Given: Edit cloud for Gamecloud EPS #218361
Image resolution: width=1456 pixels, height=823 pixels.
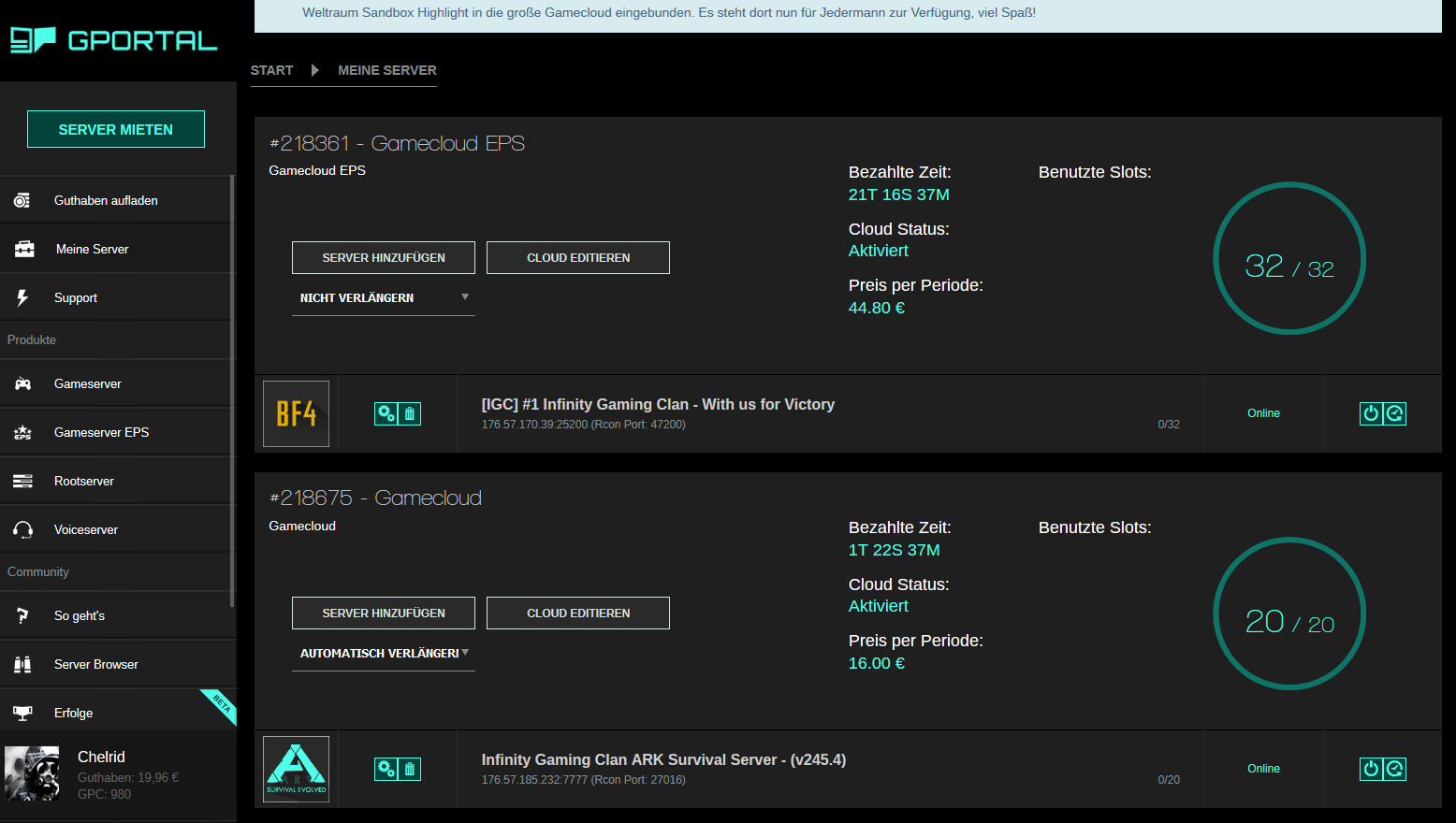Looking at the screenshot, I should 578,257.
